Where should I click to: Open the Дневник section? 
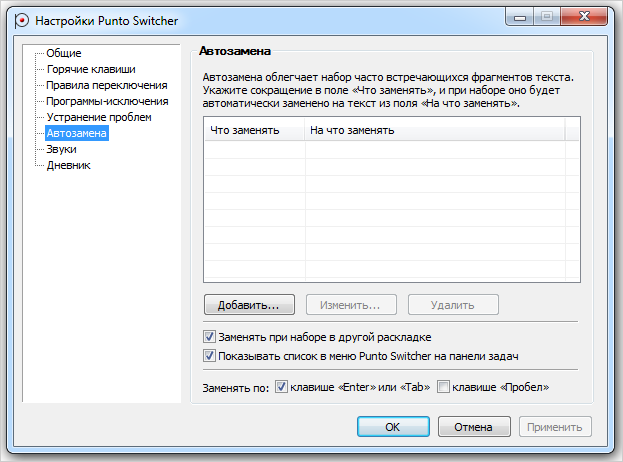[68, 165]
